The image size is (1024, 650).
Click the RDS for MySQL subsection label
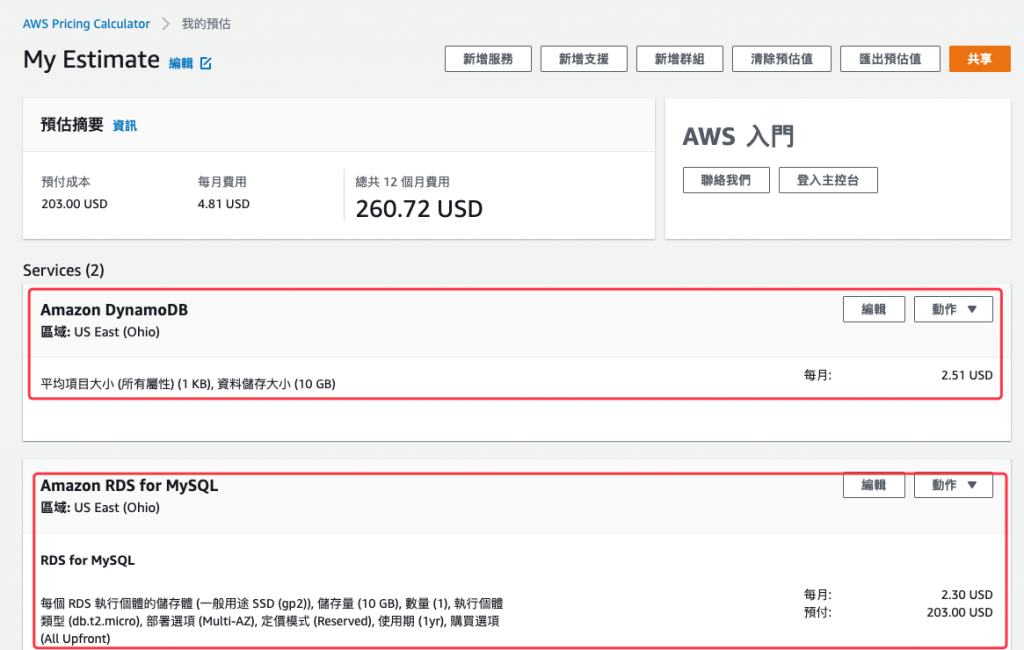click(x=88, y=561)
